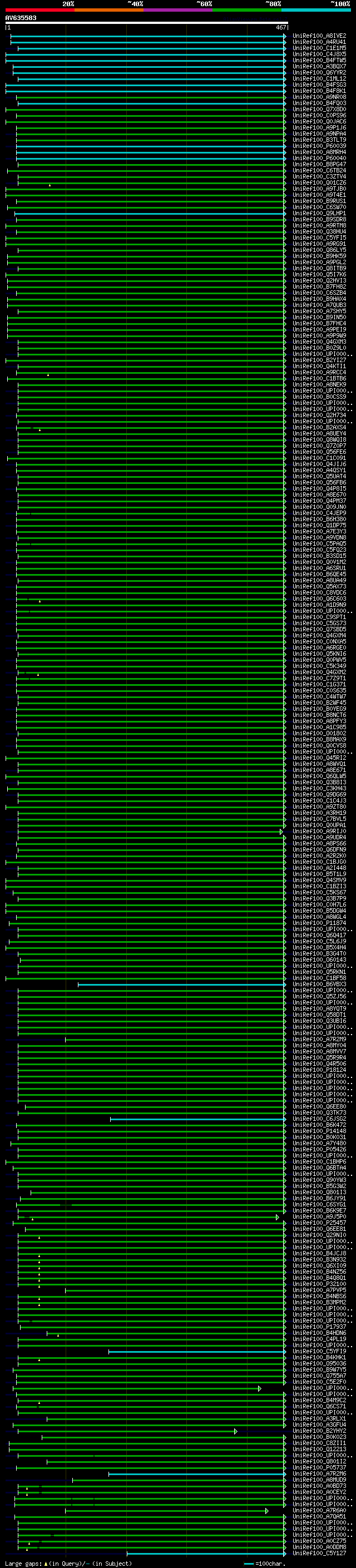
Task: Open hit UniRef100_A4RU41
Action: pyautogui.click(x=319, y=42)
